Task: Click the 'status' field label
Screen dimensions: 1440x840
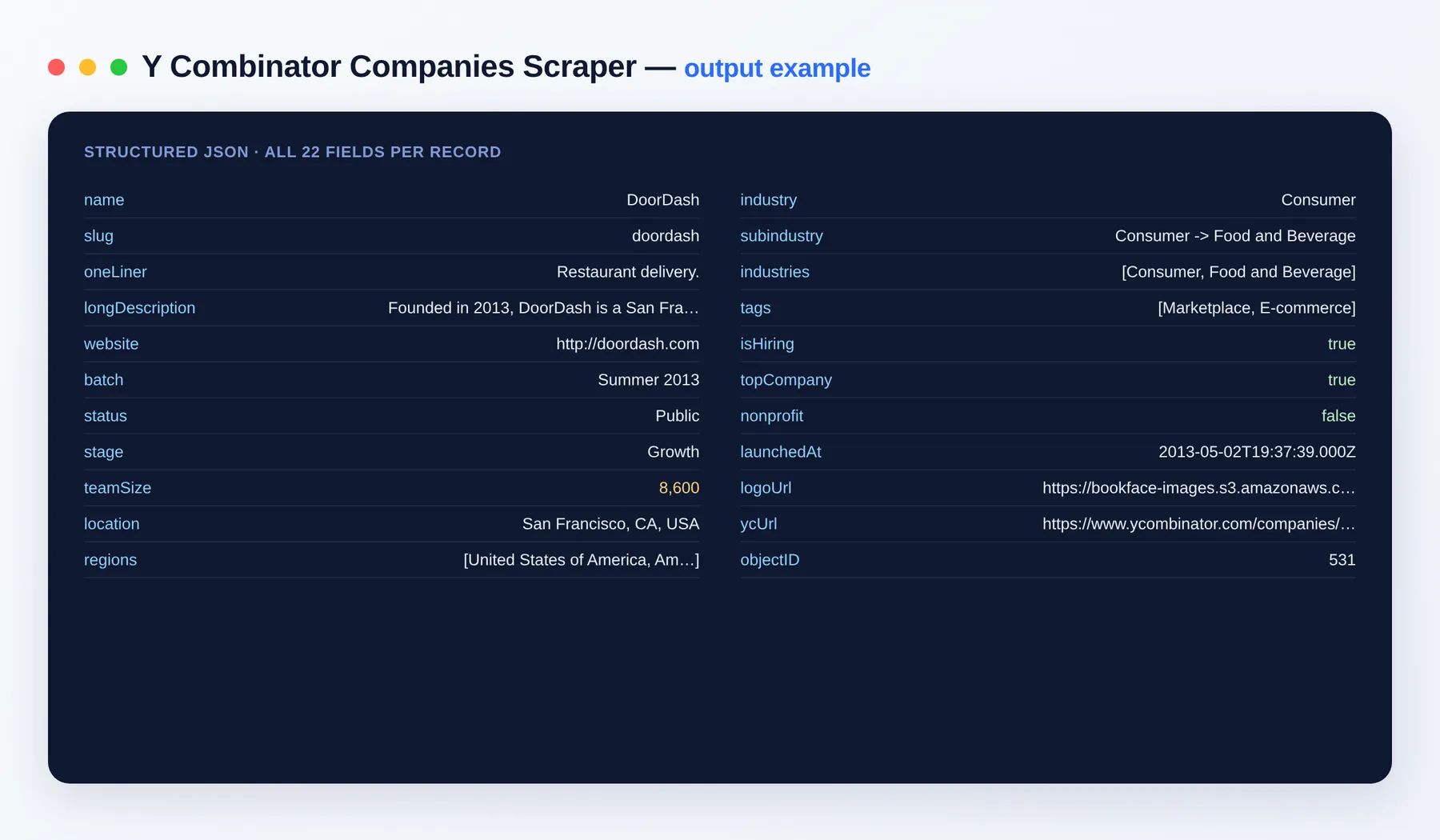Action: point(106,416)
